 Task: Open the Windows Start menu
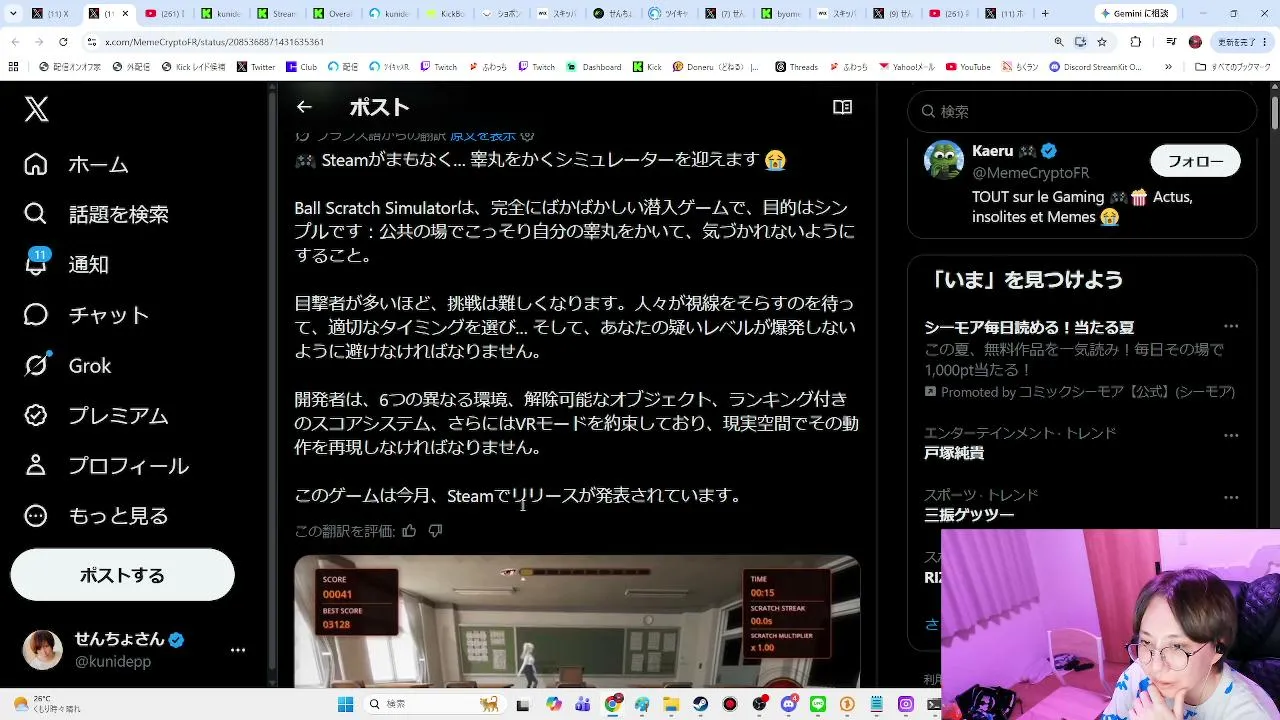(345, 704)
